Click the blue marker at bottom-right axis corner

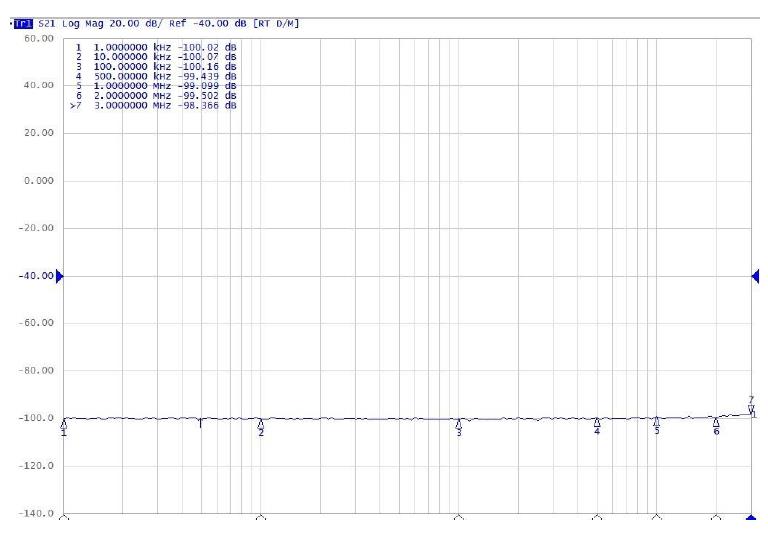[752, 518]
